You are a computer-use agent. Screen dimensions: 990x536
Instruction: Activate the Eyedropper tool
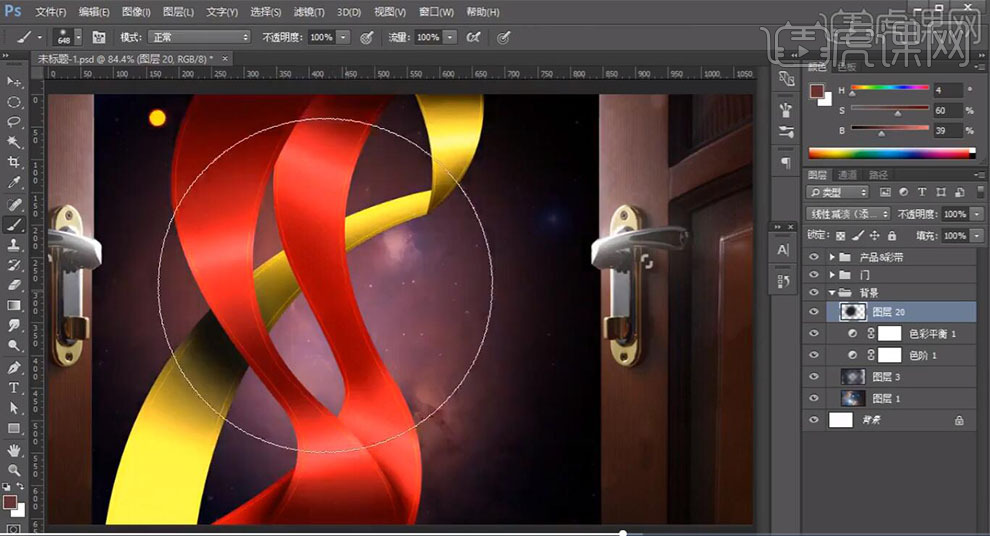pos(14,183)
